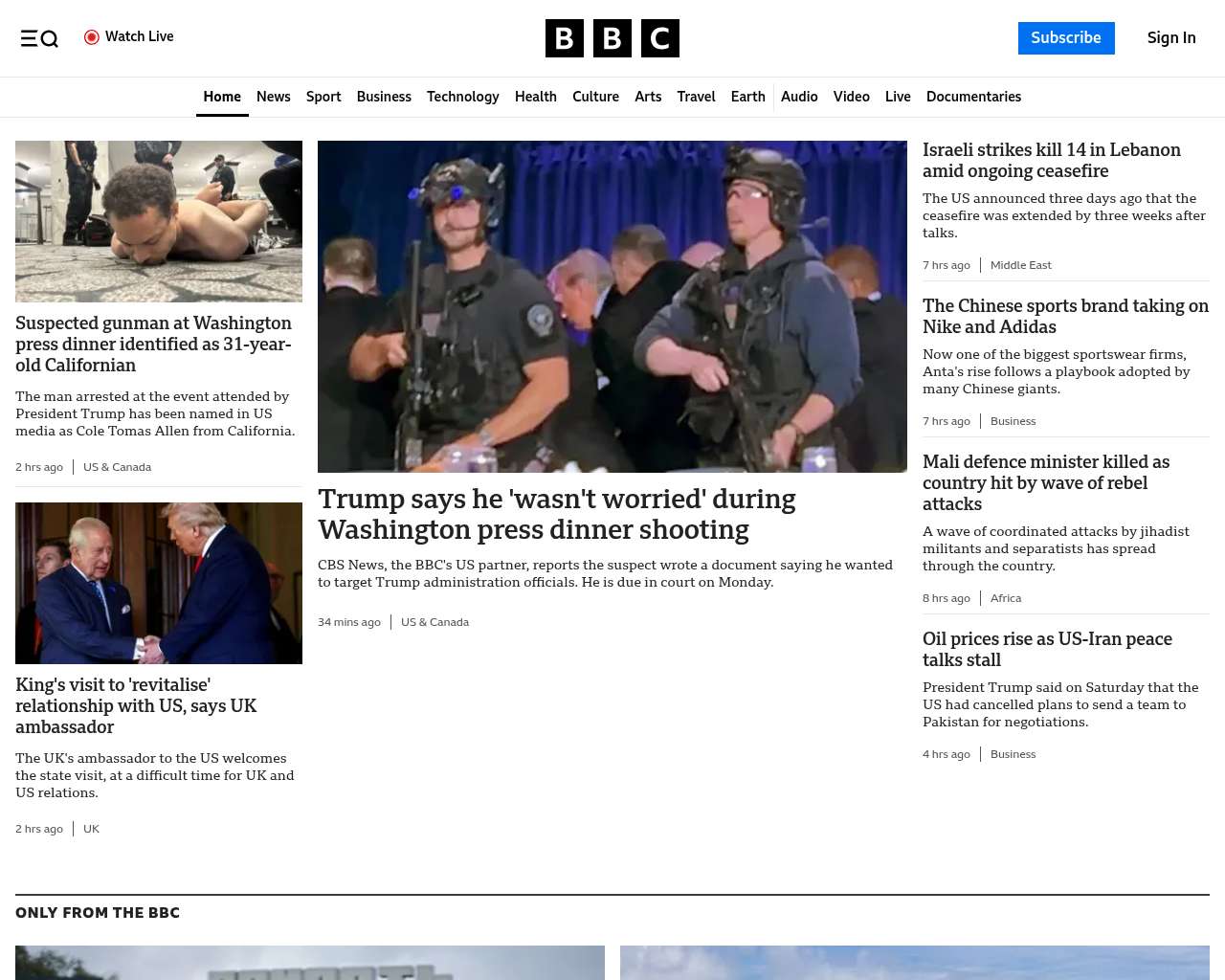Open the main press dinner shooting image
This screenshot has height=980, width=1225.
click(612, 306)
